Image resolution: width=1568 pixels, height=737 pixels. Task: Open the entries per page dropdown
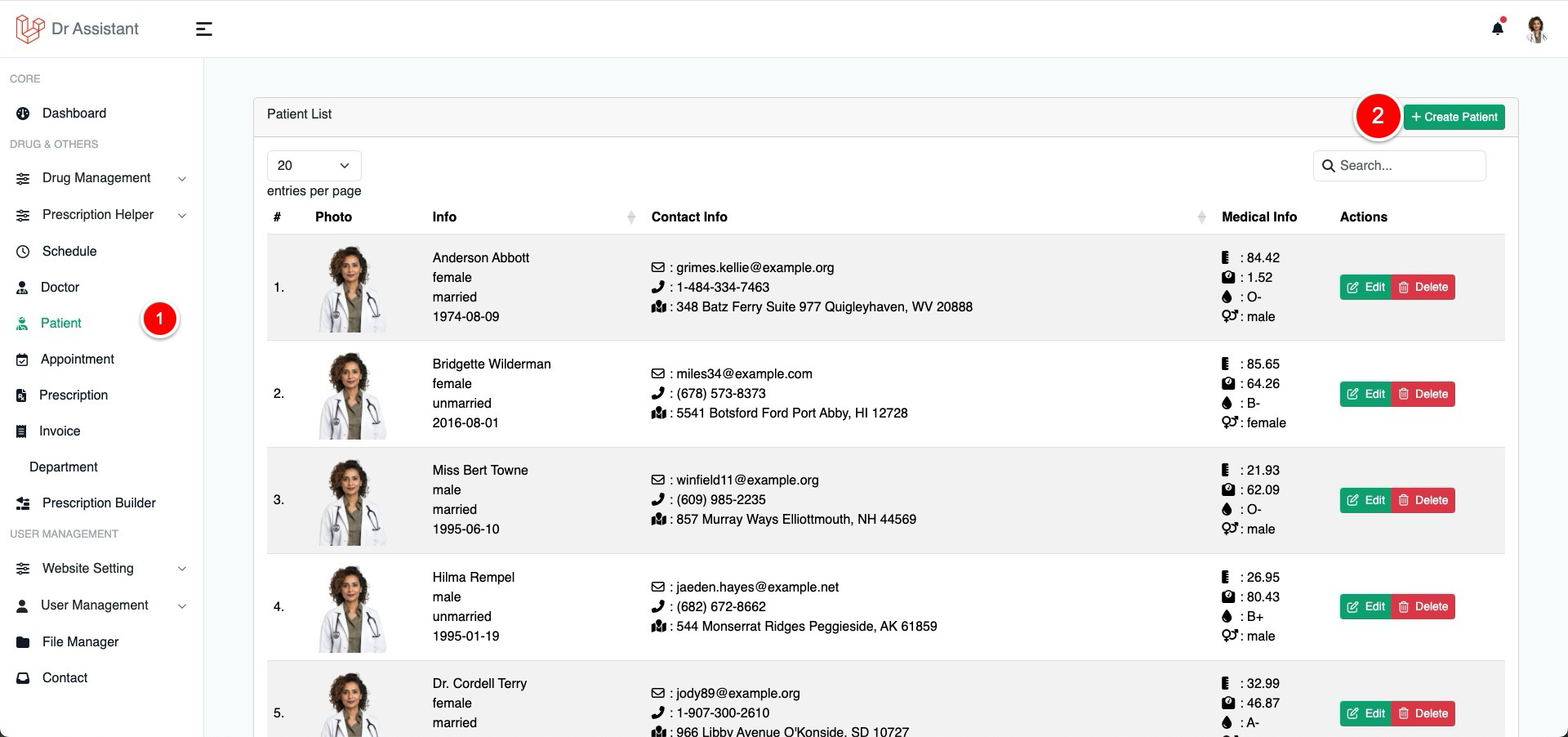pos(314,166)
